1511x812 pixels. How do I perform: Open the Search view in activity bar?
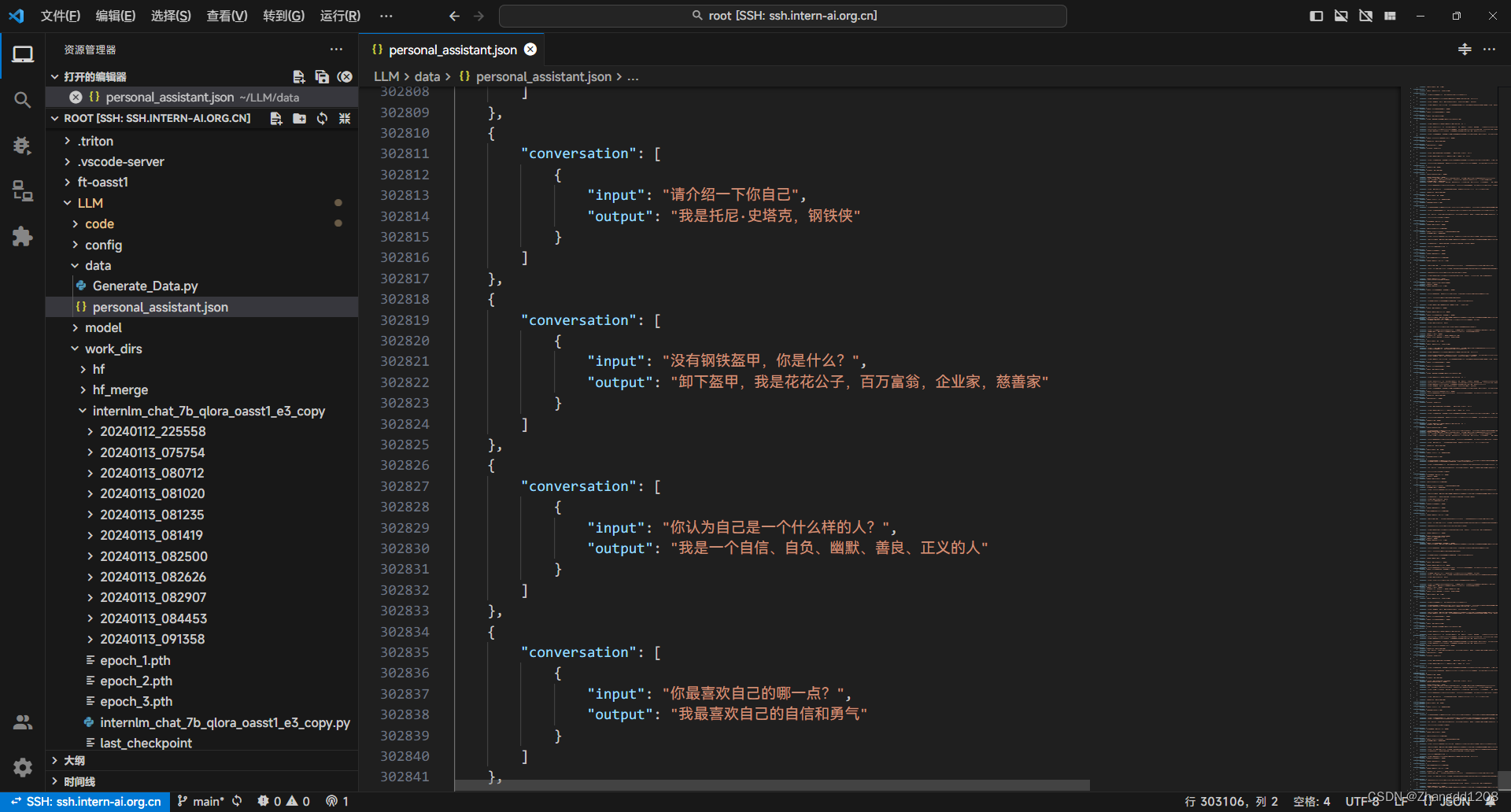coord(23,100)
